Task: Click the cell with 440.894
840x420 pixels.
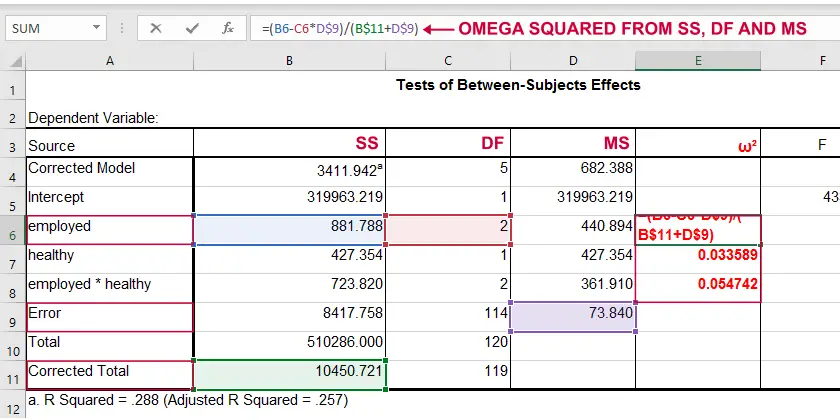Action: tap(573, 230)
